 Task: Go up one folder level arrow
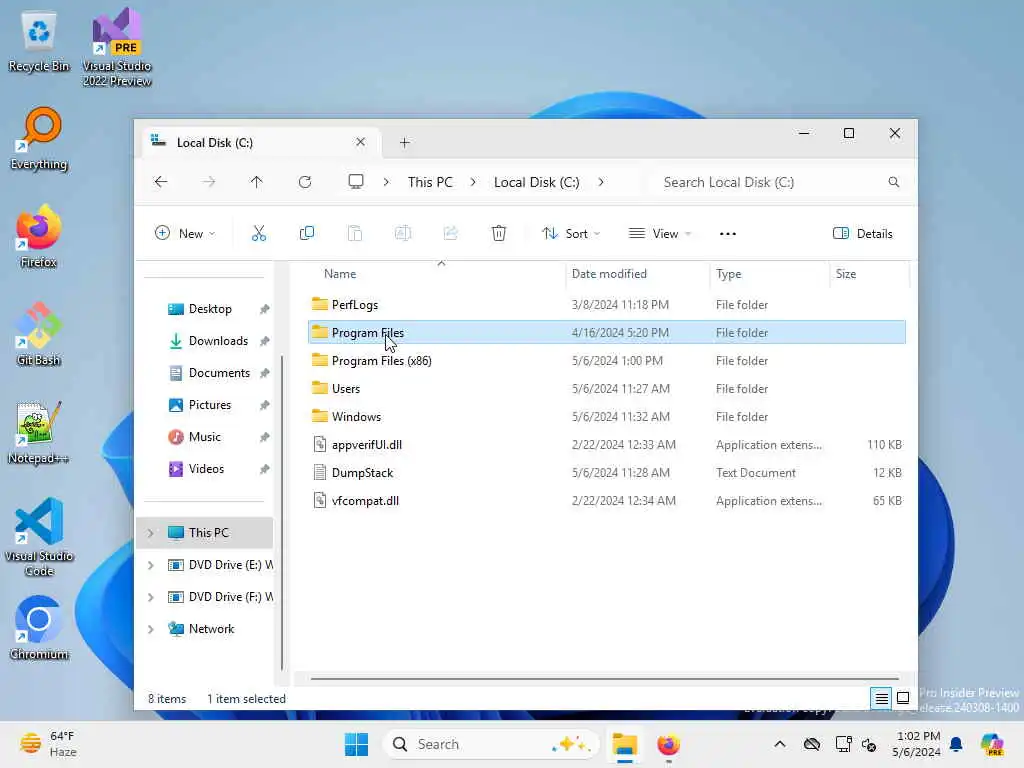click(256, 182)
